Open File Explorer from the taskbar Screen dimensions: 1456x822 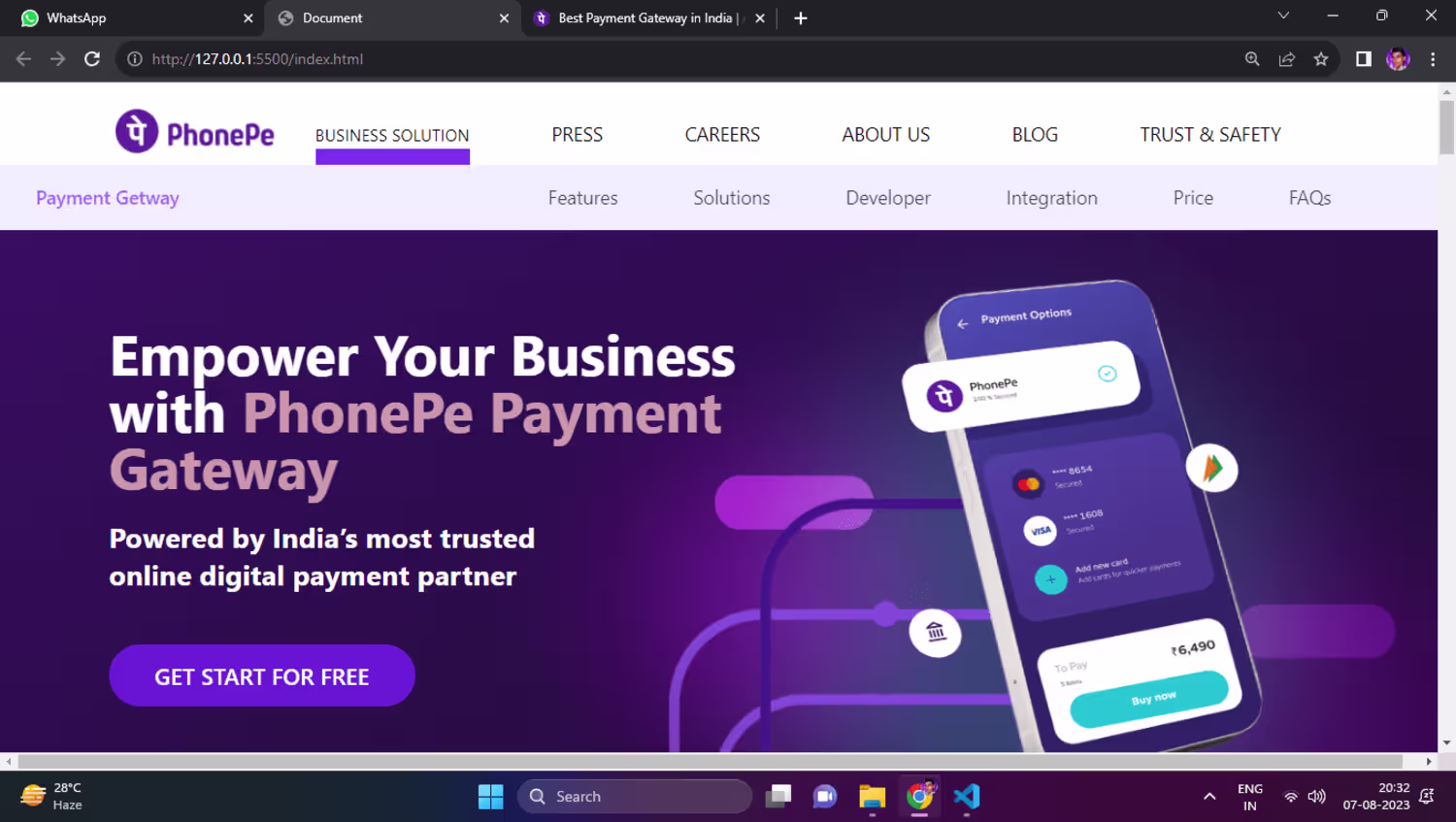click(873, 797)
